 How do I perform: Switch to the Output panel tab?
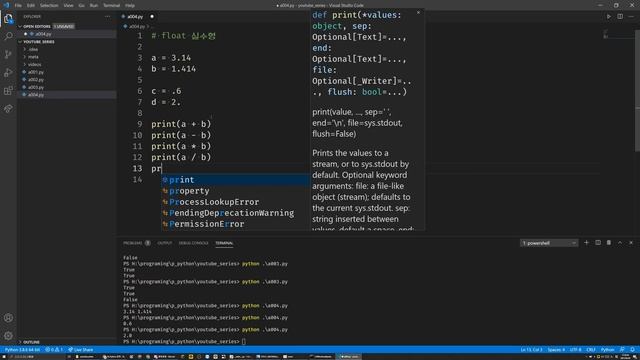pos(165,243)
